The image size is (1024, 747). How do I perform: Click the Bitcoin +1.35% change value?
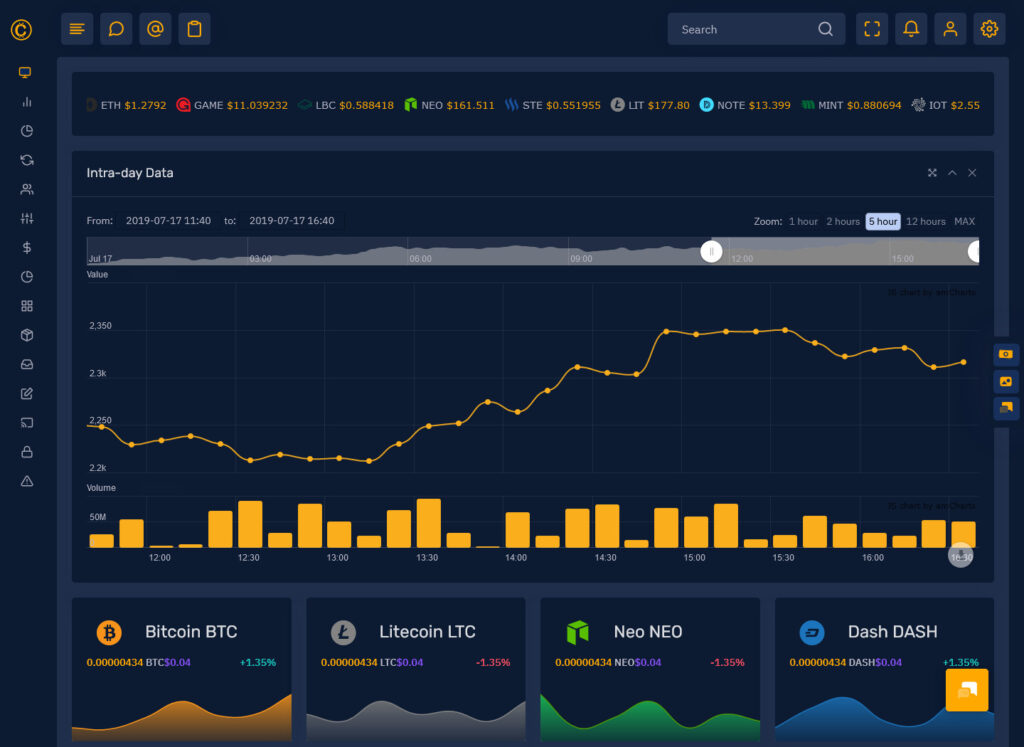coord(258,662)
